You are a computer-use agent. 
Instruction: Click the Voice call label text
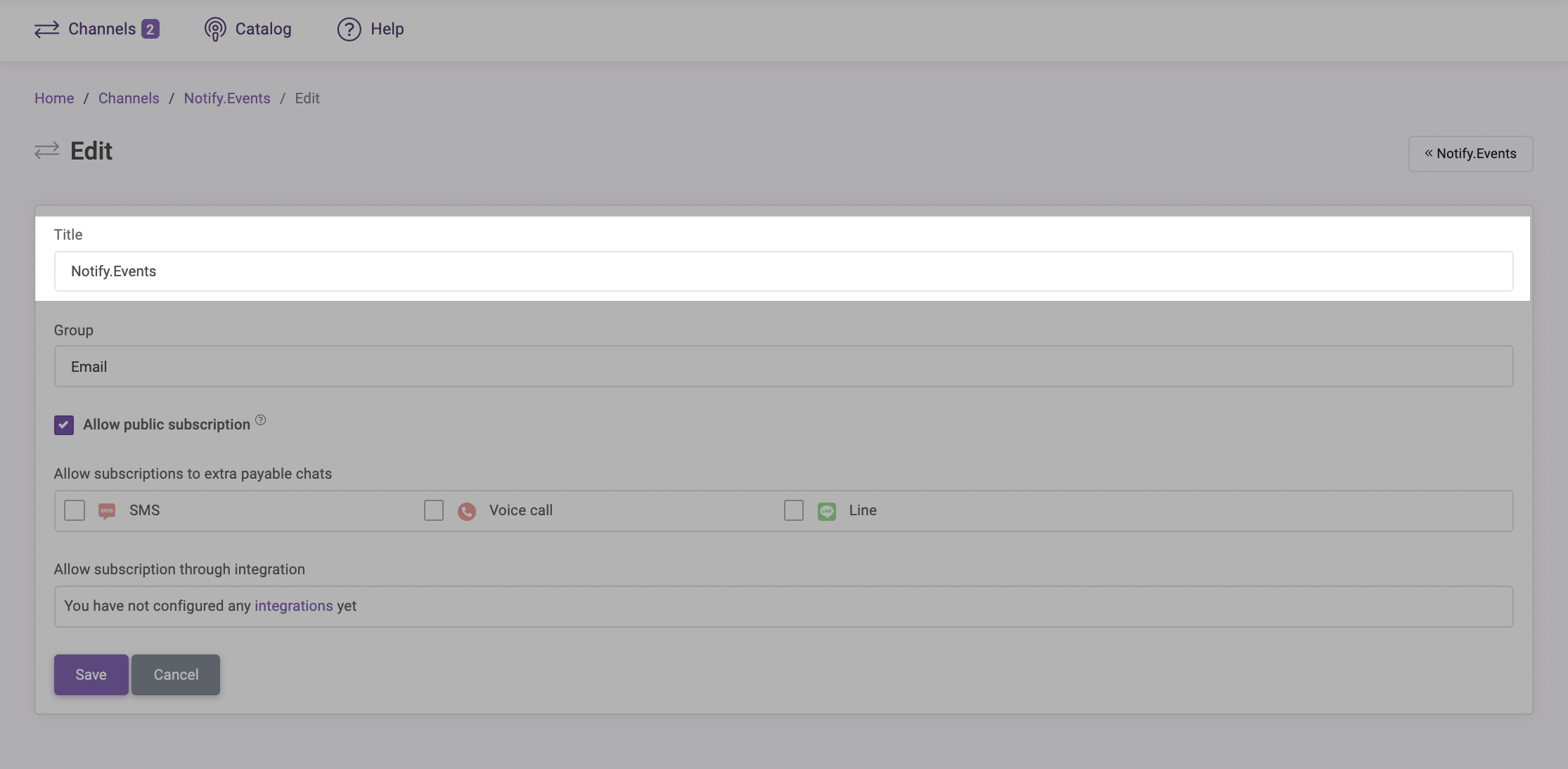point(521,510)
